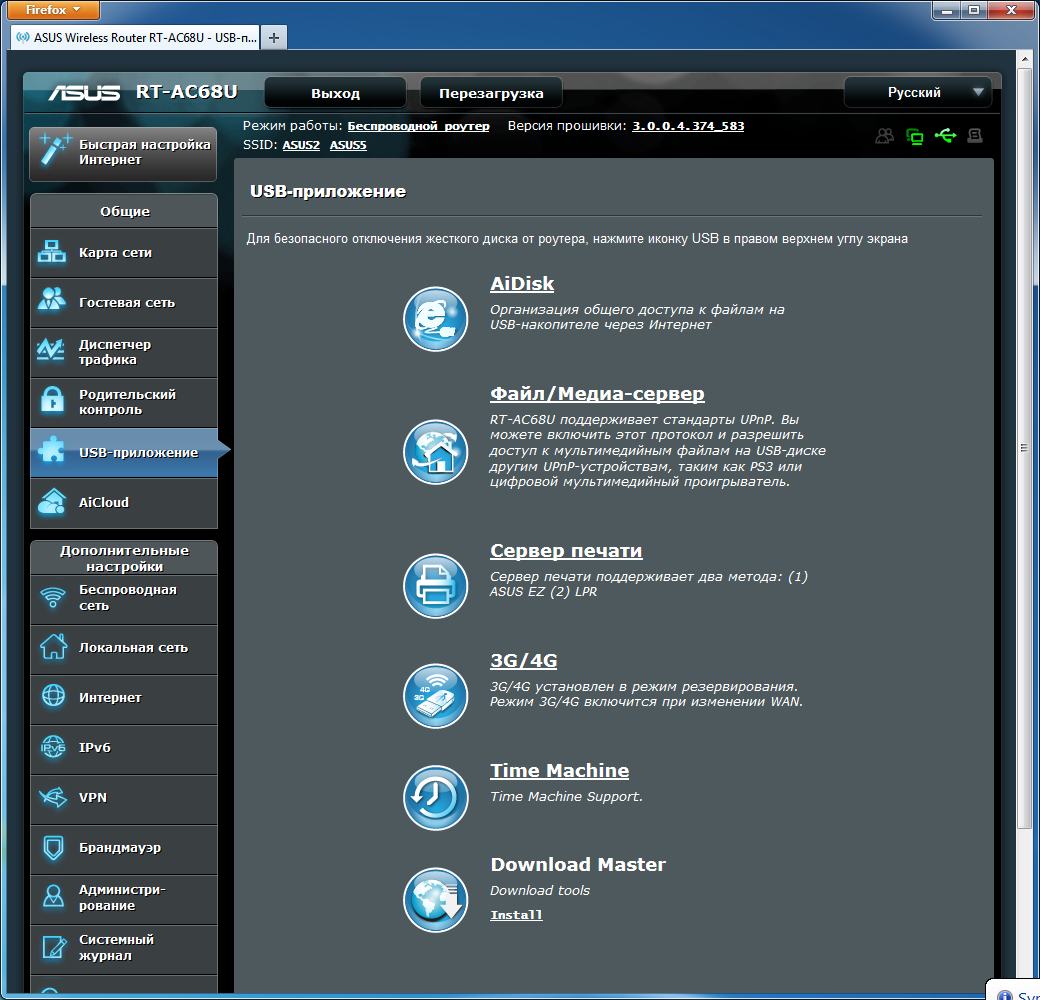1040x1000 pixels.
Task: Click the 3G/4G USB modem icon
Action: click(435, 696)
